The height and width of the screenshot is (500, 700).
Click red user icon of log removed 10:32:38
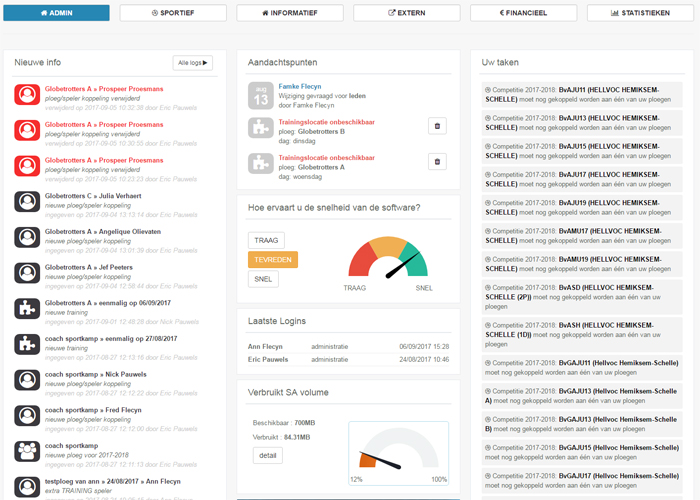(27, 95)
